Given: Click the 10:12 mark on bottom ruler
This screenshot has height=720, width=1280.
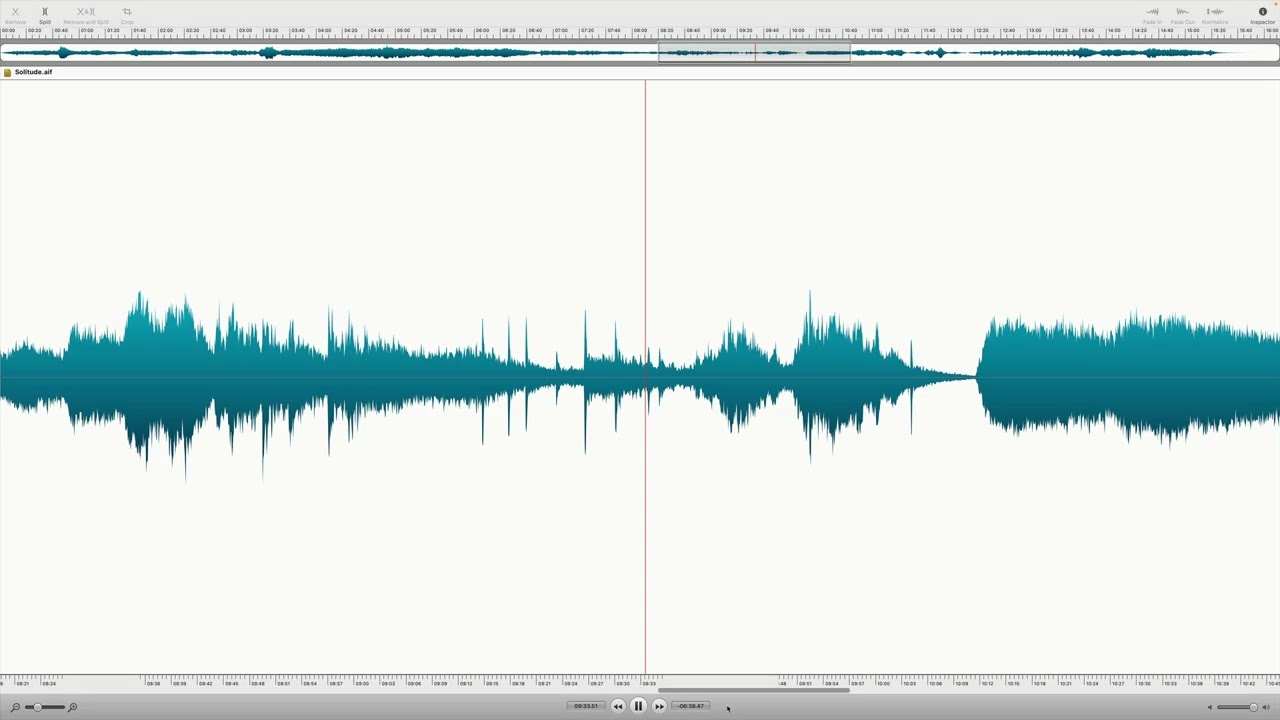Looking at the screenshot, I should 987,683.
